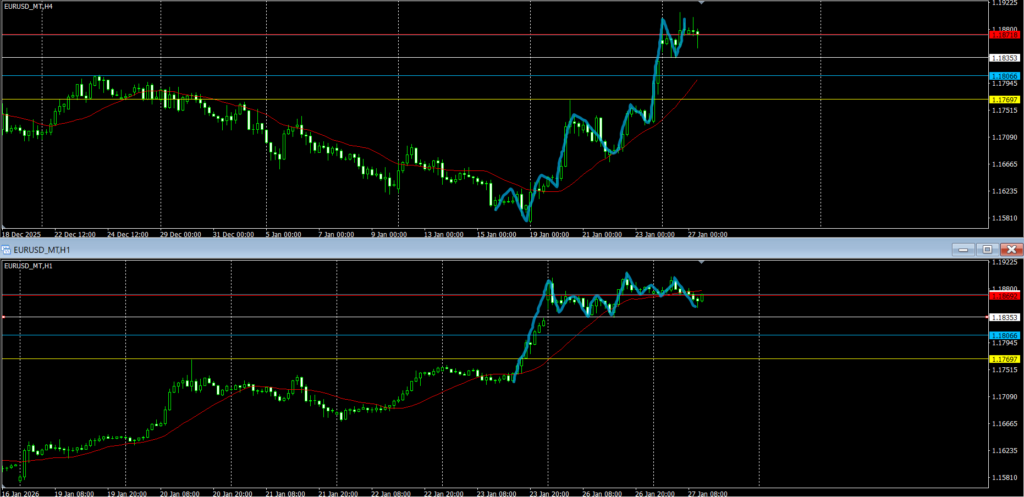Click the chart shift triangle in H4 chart
This screenshot has height=497, width=1024.
(701, 4)
